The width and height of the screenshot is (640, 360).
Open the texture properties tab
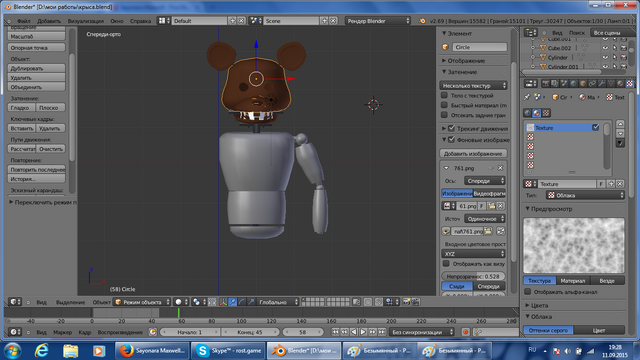(630, 84)
